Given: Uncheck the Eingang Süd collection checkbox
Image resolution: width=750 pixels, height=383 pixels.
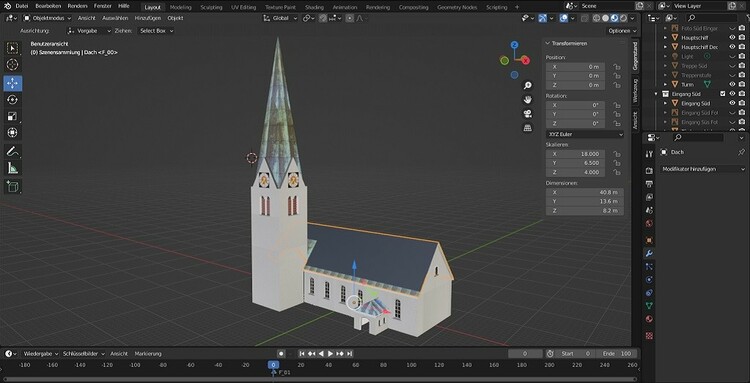Looking at the screenshot, I should click(x=723, y=94).
